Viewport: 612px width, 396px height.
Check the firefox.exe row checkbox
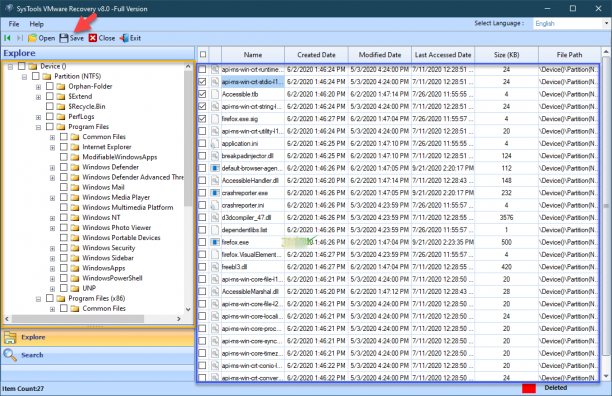coord(202,242)
